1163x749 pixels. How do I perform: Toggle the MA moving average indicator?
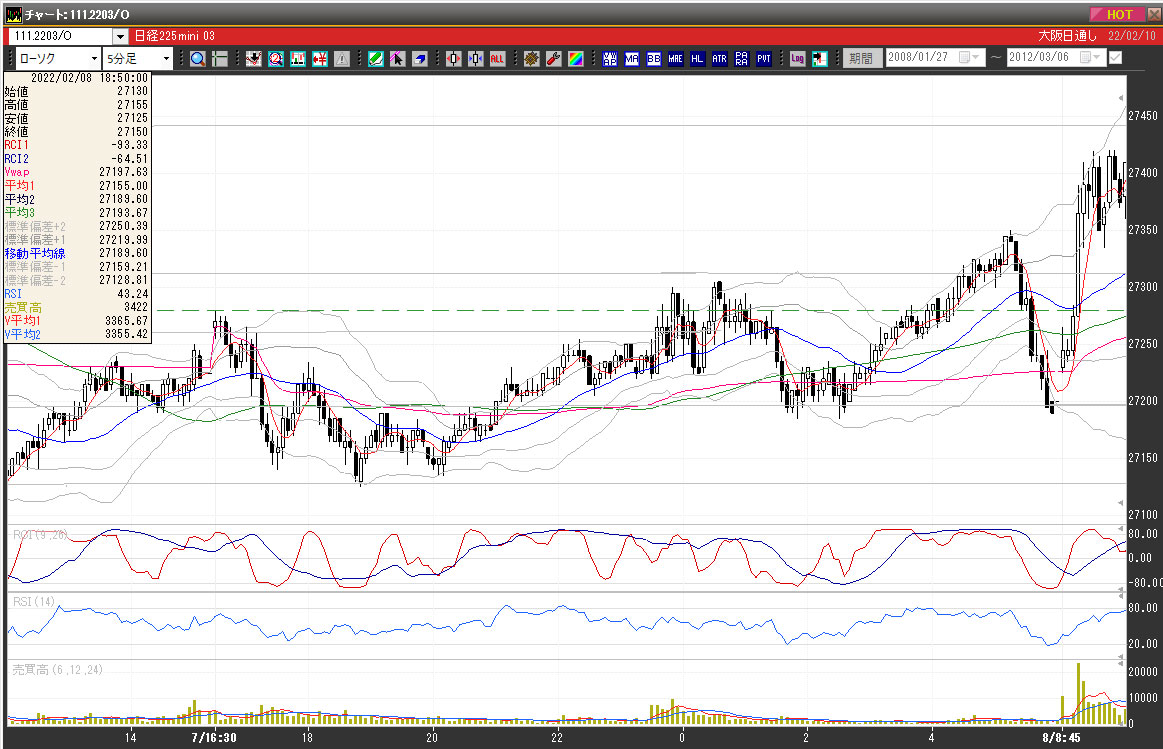tap(632, 59)
